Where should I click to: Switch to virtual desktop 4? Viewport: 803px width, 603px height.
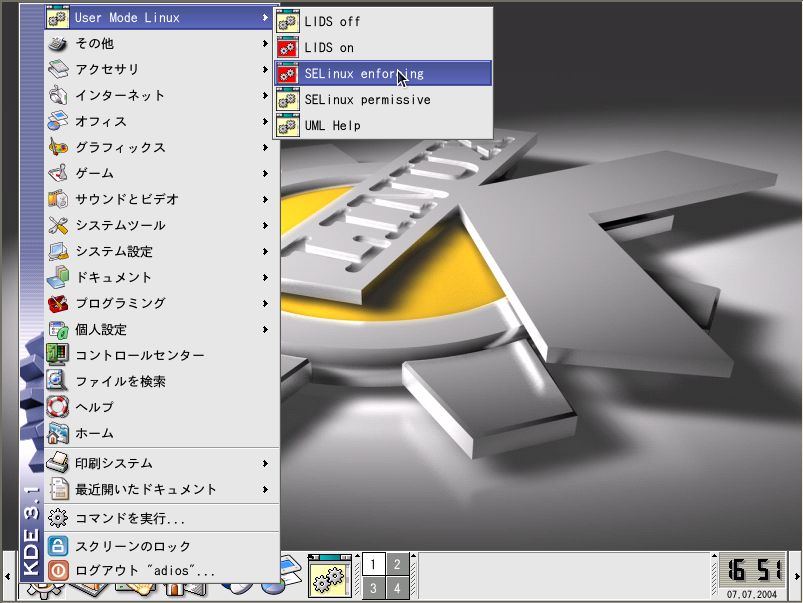397,587
